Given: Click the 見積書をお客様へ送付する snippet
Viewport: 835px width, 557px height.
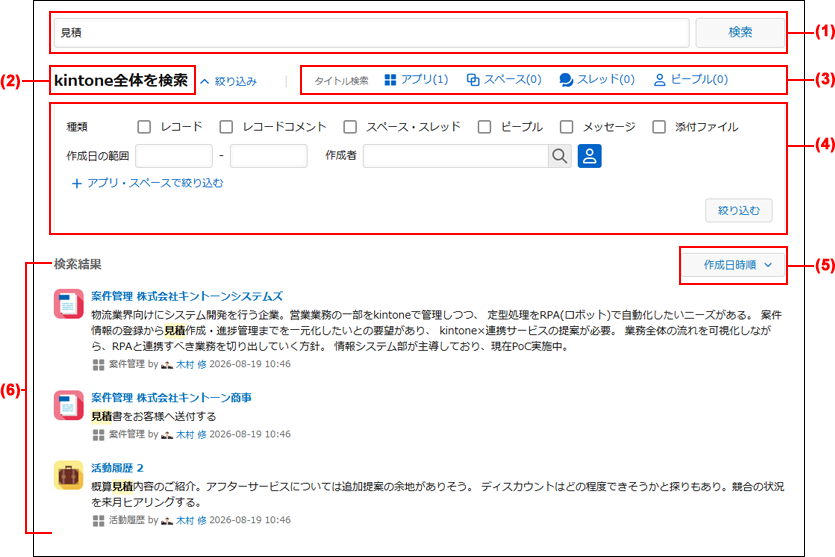Looking at the screenshot, I should (153, 416).
